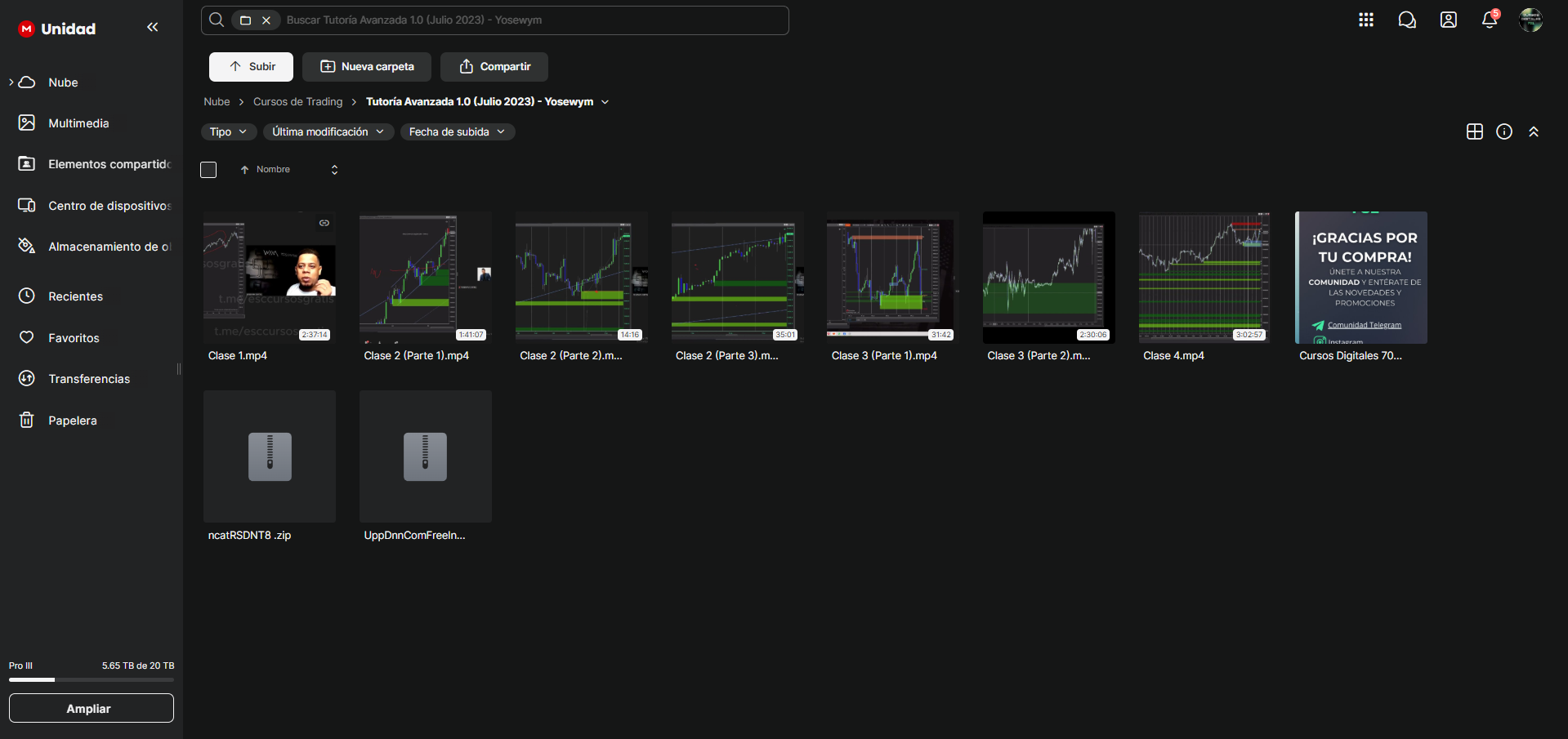Clear the folder filter in search bar

pos(266,20)
